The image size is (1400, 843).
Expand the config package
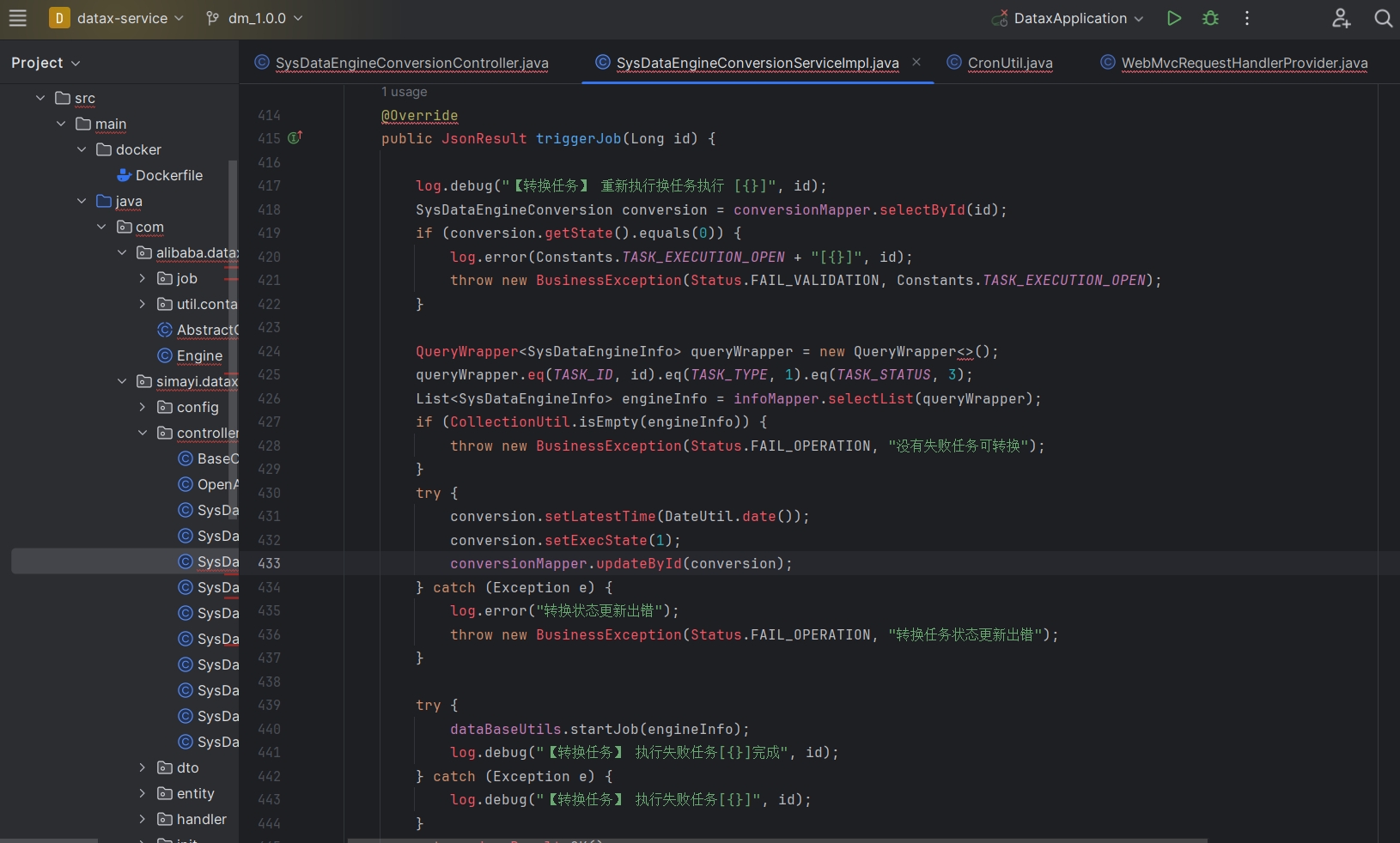point(143,407)
